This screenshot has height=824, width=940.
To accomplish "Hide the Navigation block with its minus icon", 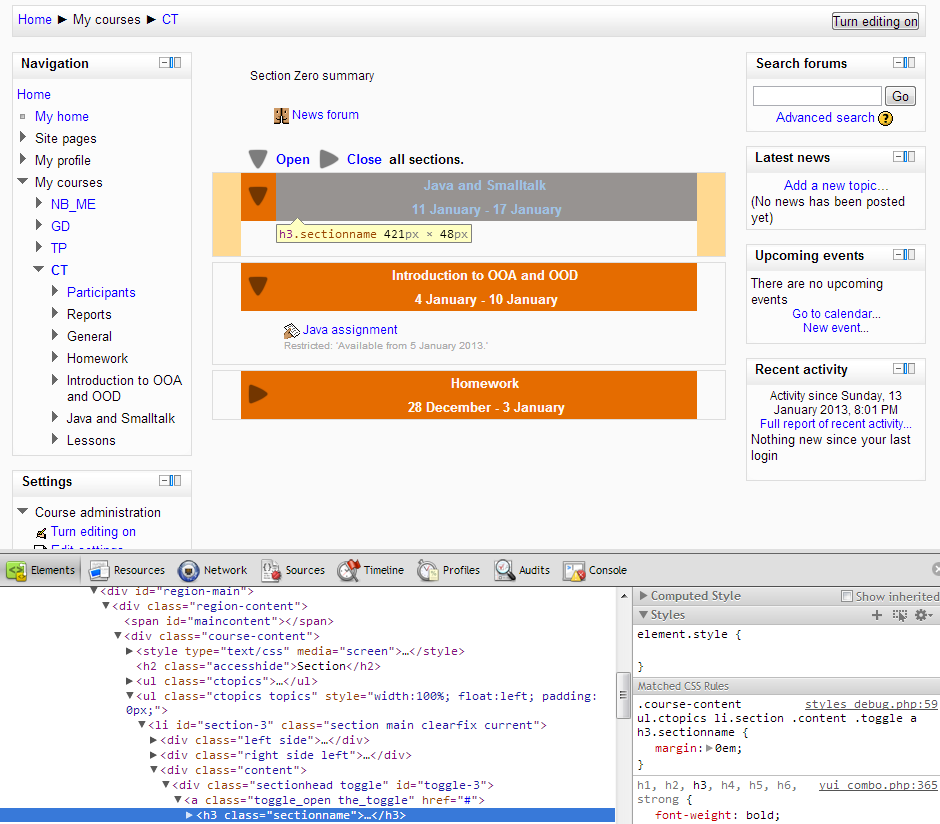I will (x=164, y=62).
